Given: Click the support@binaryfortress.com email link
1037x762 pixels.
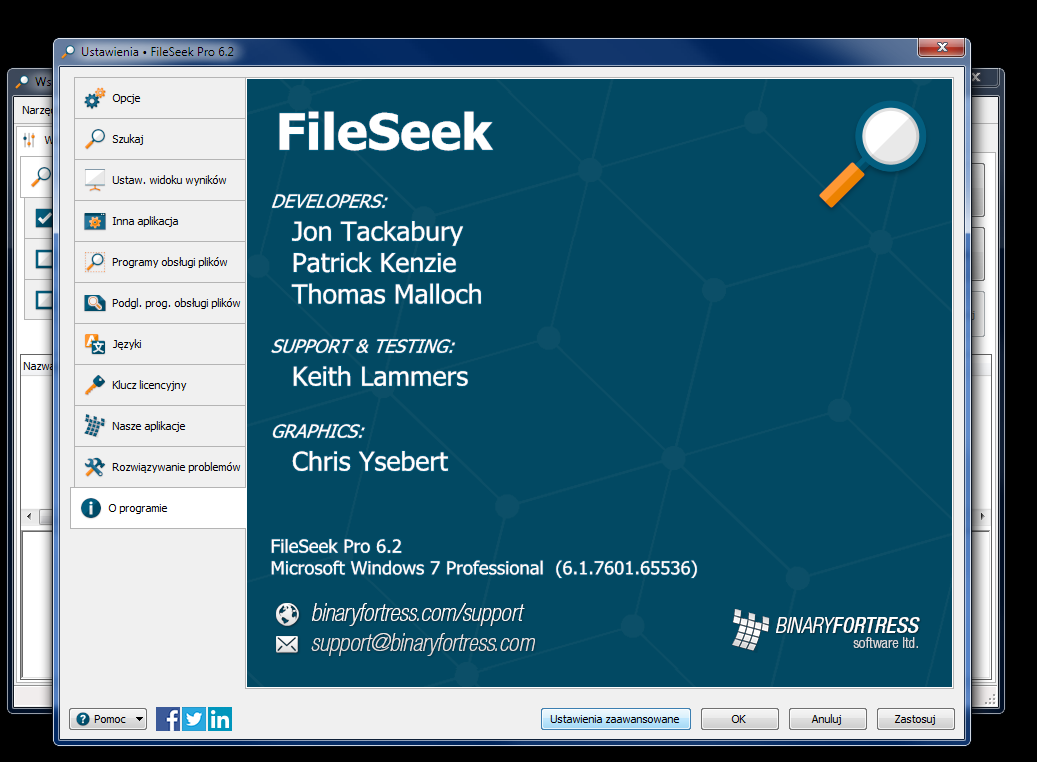Looking at the screenshot, I should [x=423, y=643].
